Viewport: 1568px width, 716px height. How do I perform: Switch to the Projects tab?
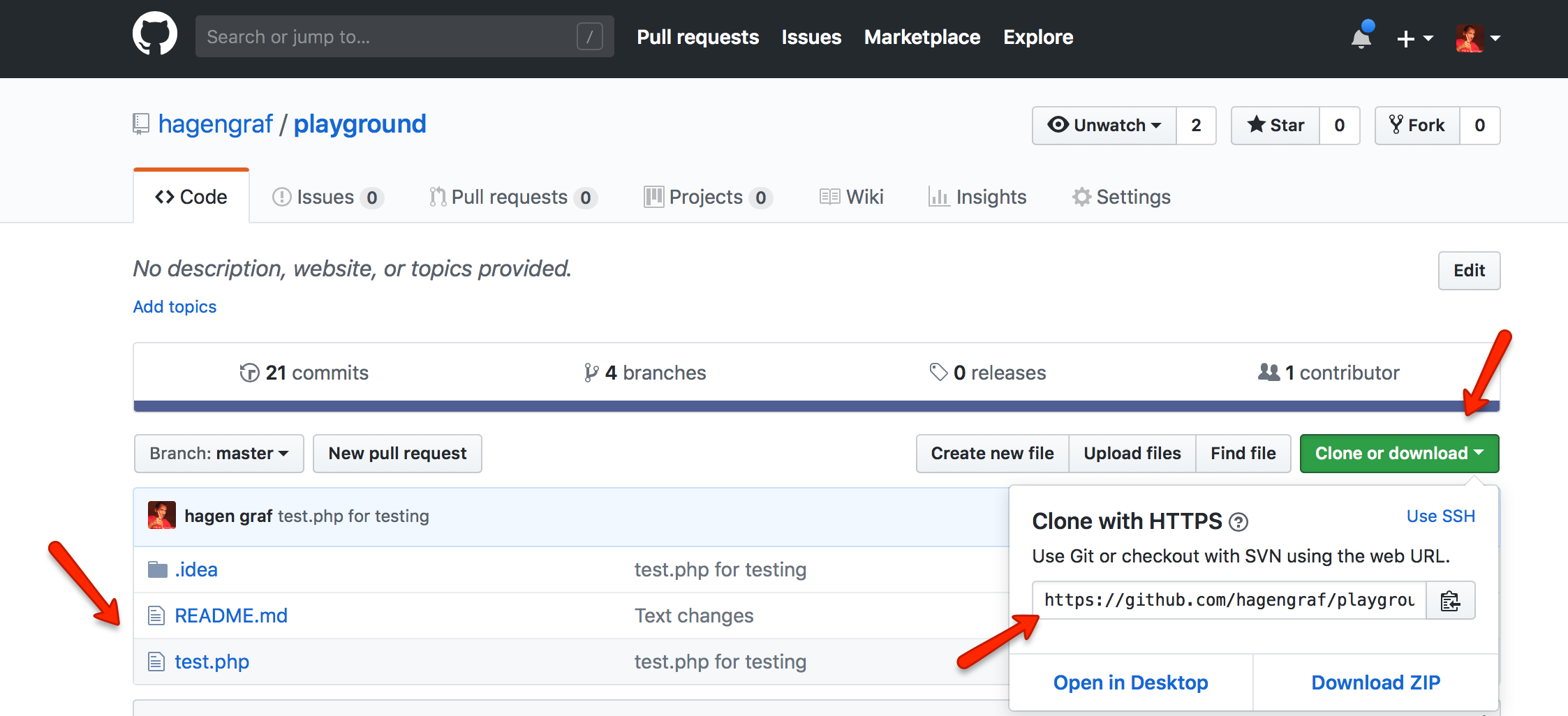click(x=708, y=197)
